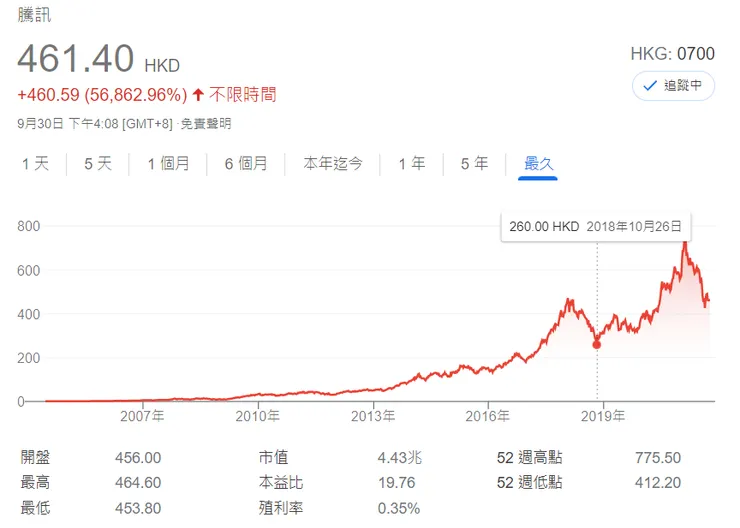The width and height of the screenshot is (740, 528).
Task: Click the checkmark icon in 追蹤中 button
Action: tap(650, 86)
